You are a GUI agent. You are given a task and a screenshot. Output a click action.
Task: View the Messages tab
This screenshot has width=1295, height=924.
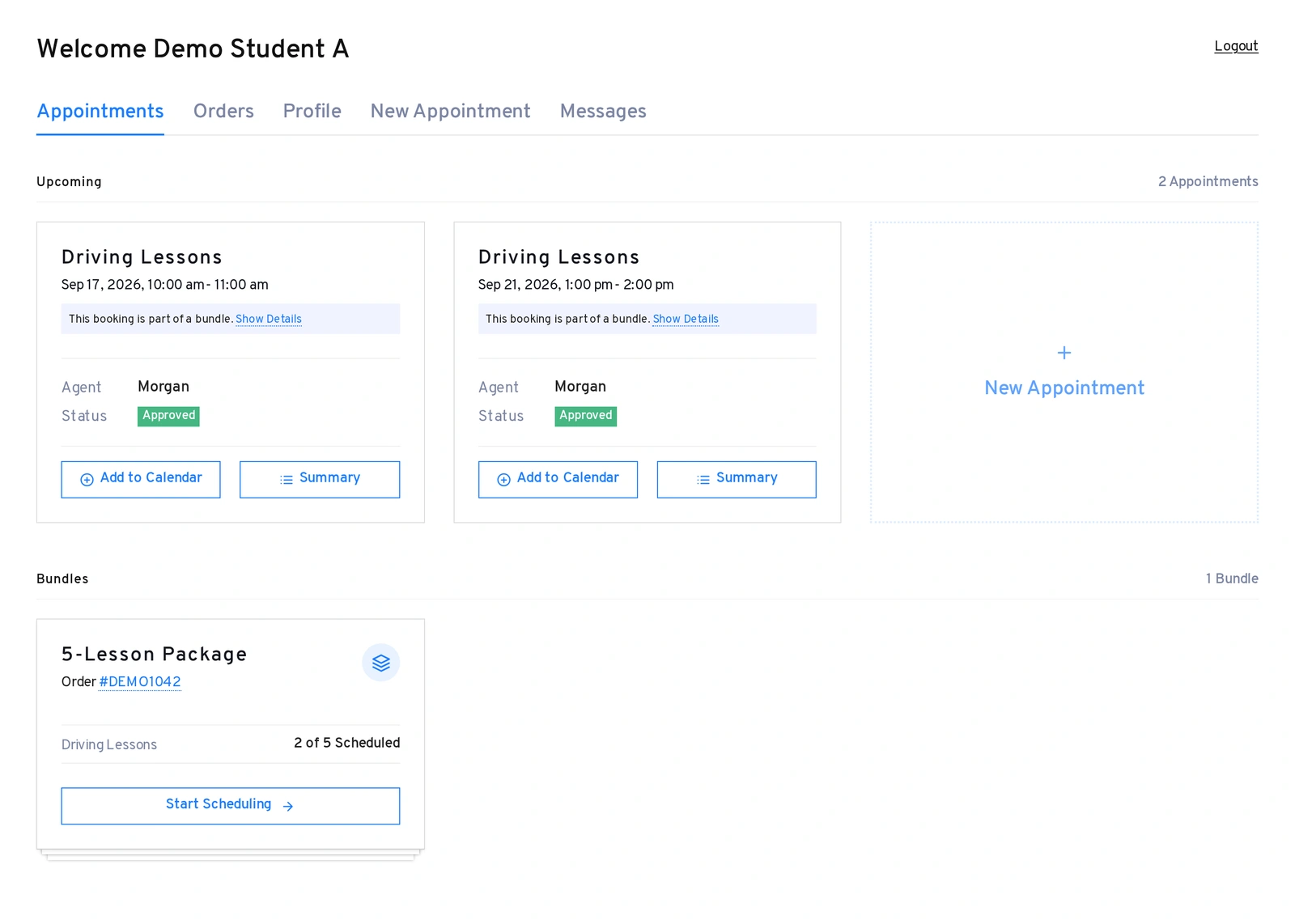pos(603,111)
